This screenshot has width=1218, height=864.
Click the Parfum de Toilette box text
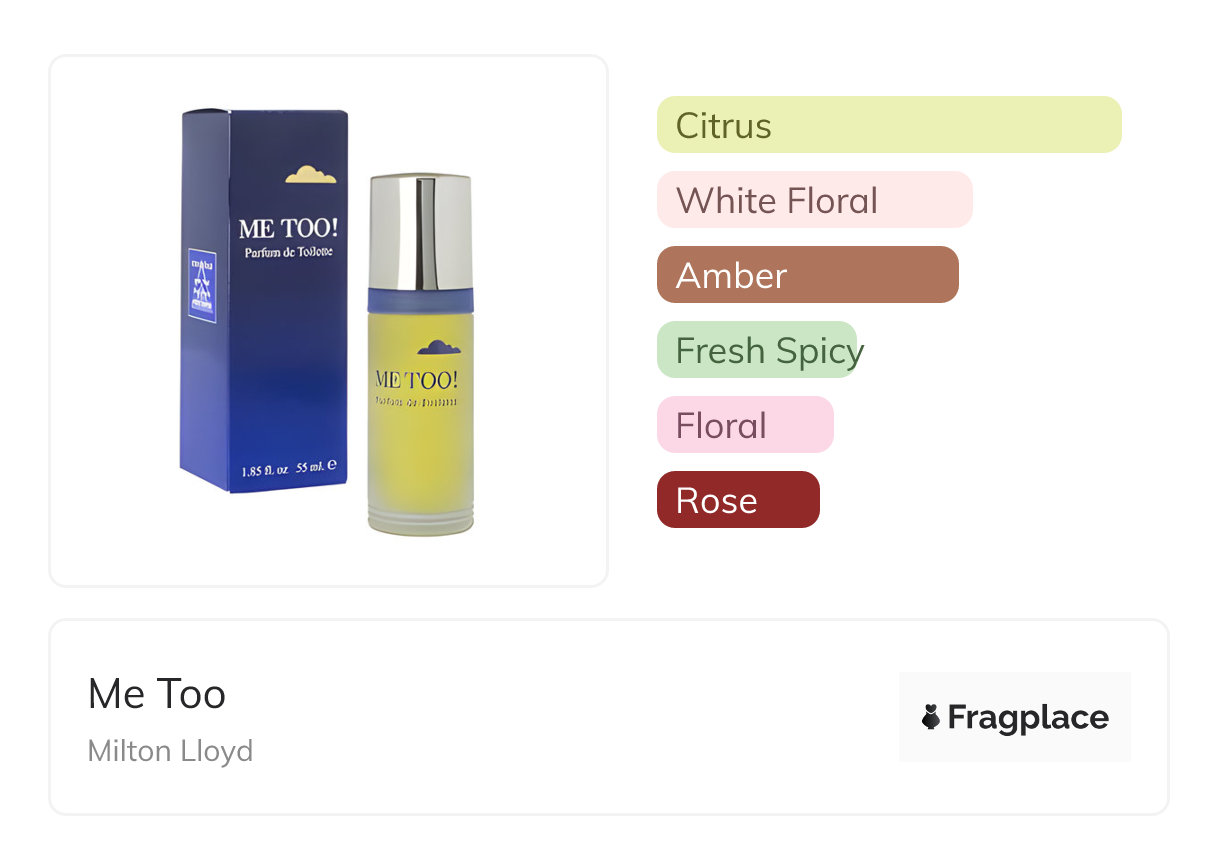tap(288, 253)
